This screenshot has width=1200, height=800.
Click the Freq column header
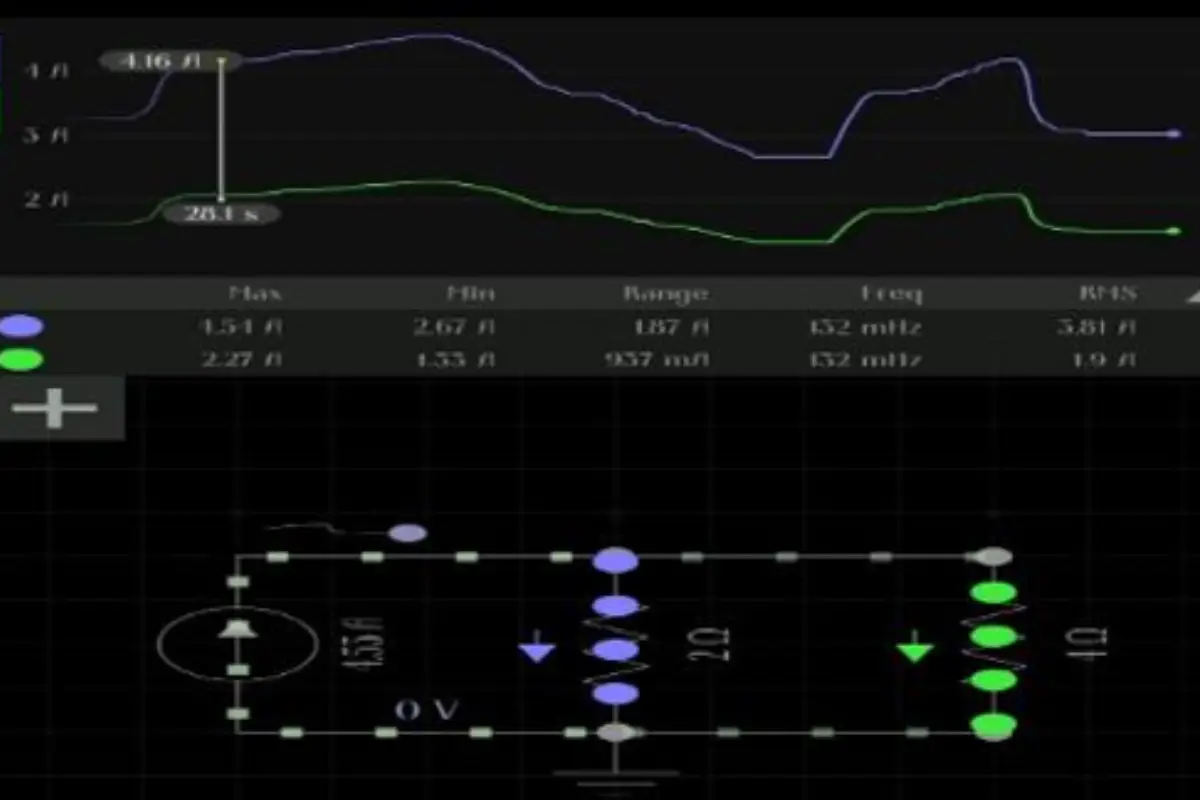pos(892,294)
